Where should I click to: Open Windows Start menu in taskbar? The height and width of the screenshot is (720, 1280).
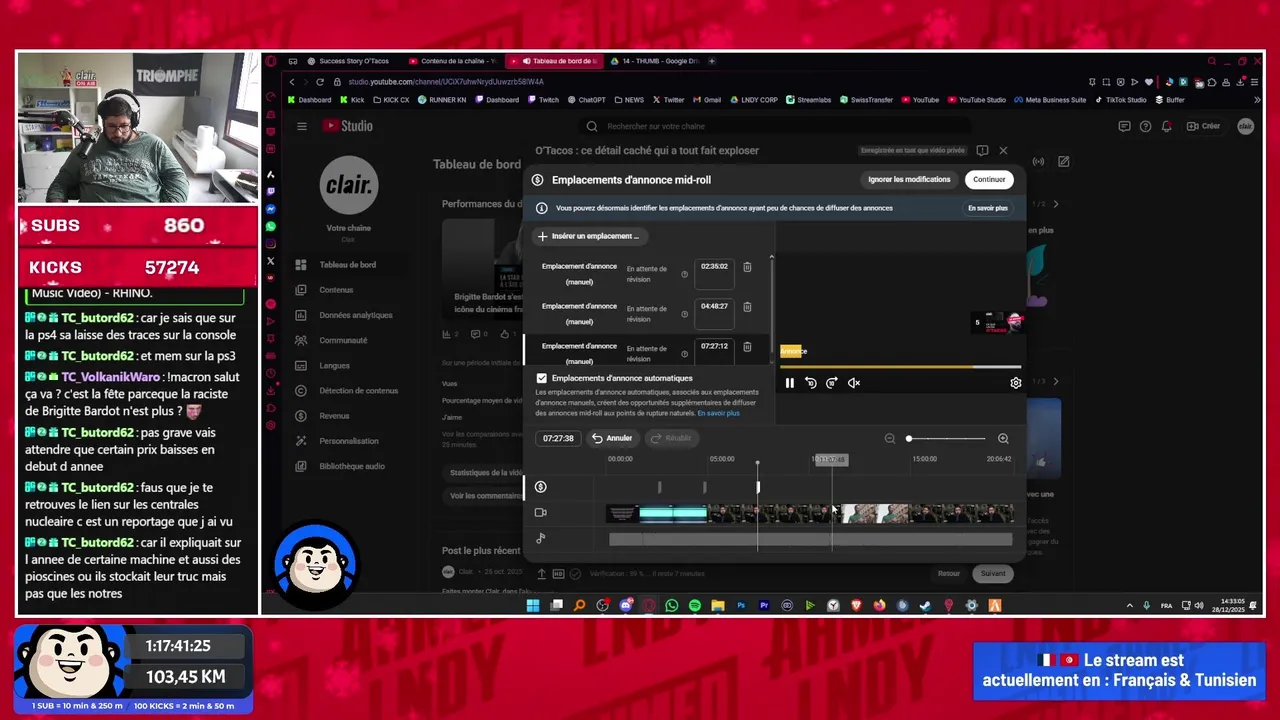(533, 605)
